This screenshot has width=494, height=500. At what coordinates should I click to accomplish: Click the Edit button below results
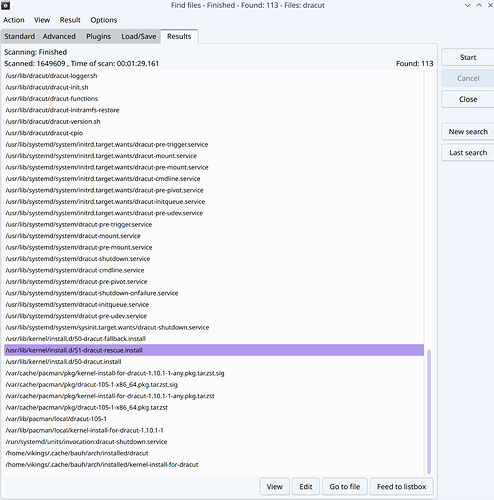pos(306,487)
